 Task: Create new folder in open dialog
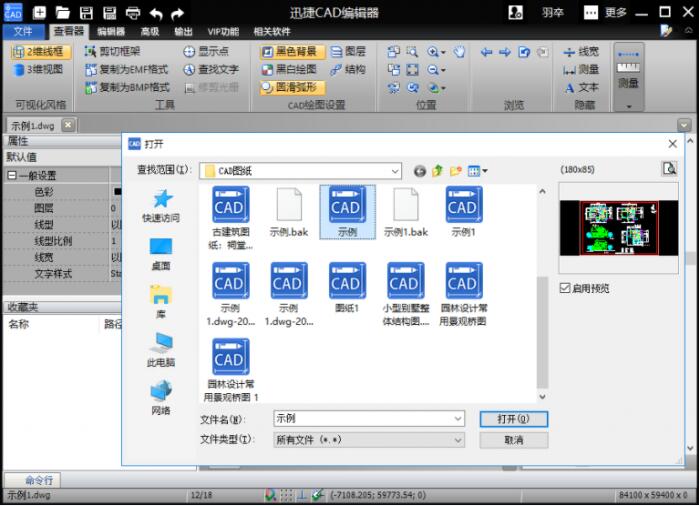pos(456,171)
